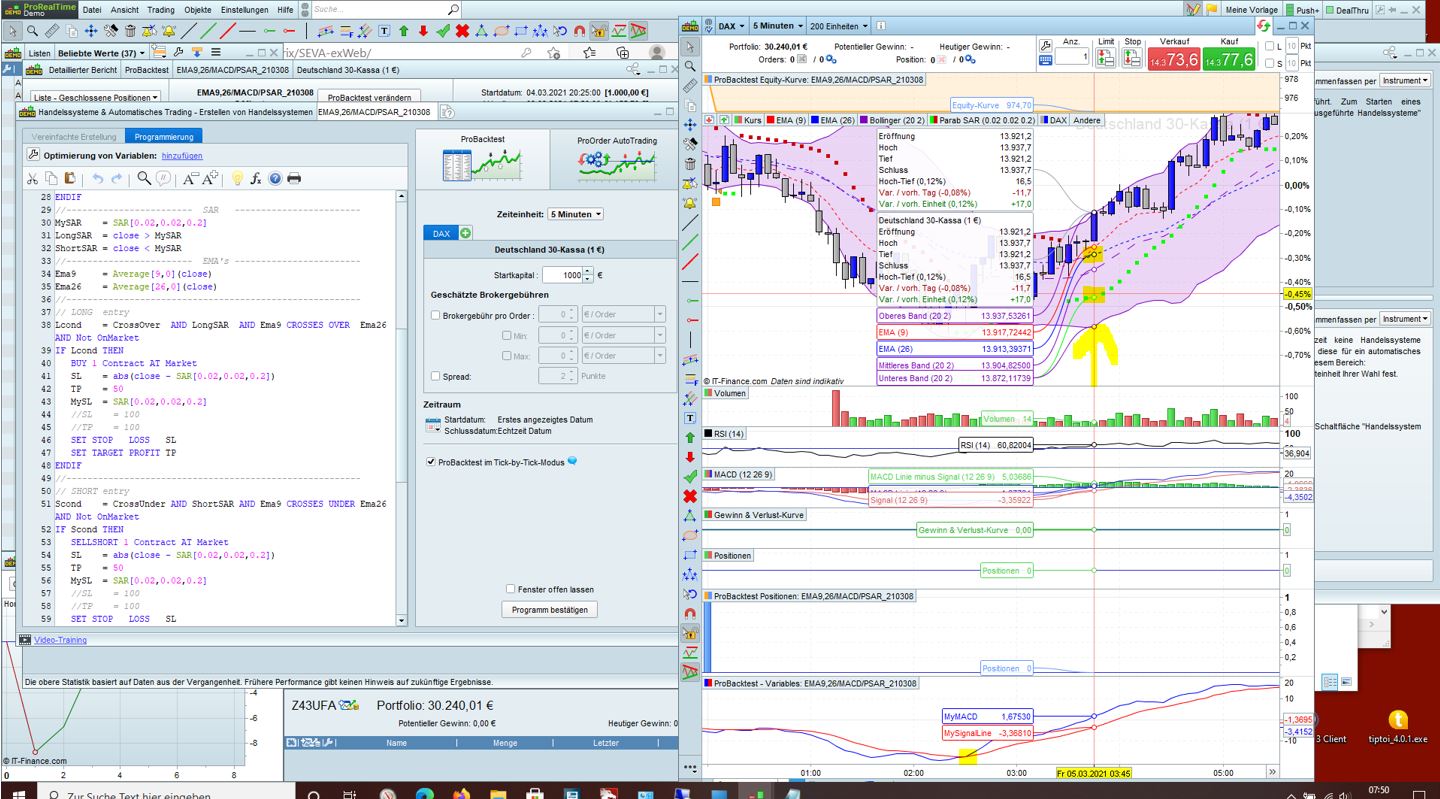Uncheck ProBacktest im Tick-by-Tick-Modus
1440x799 pixels.
coord(431,462)
